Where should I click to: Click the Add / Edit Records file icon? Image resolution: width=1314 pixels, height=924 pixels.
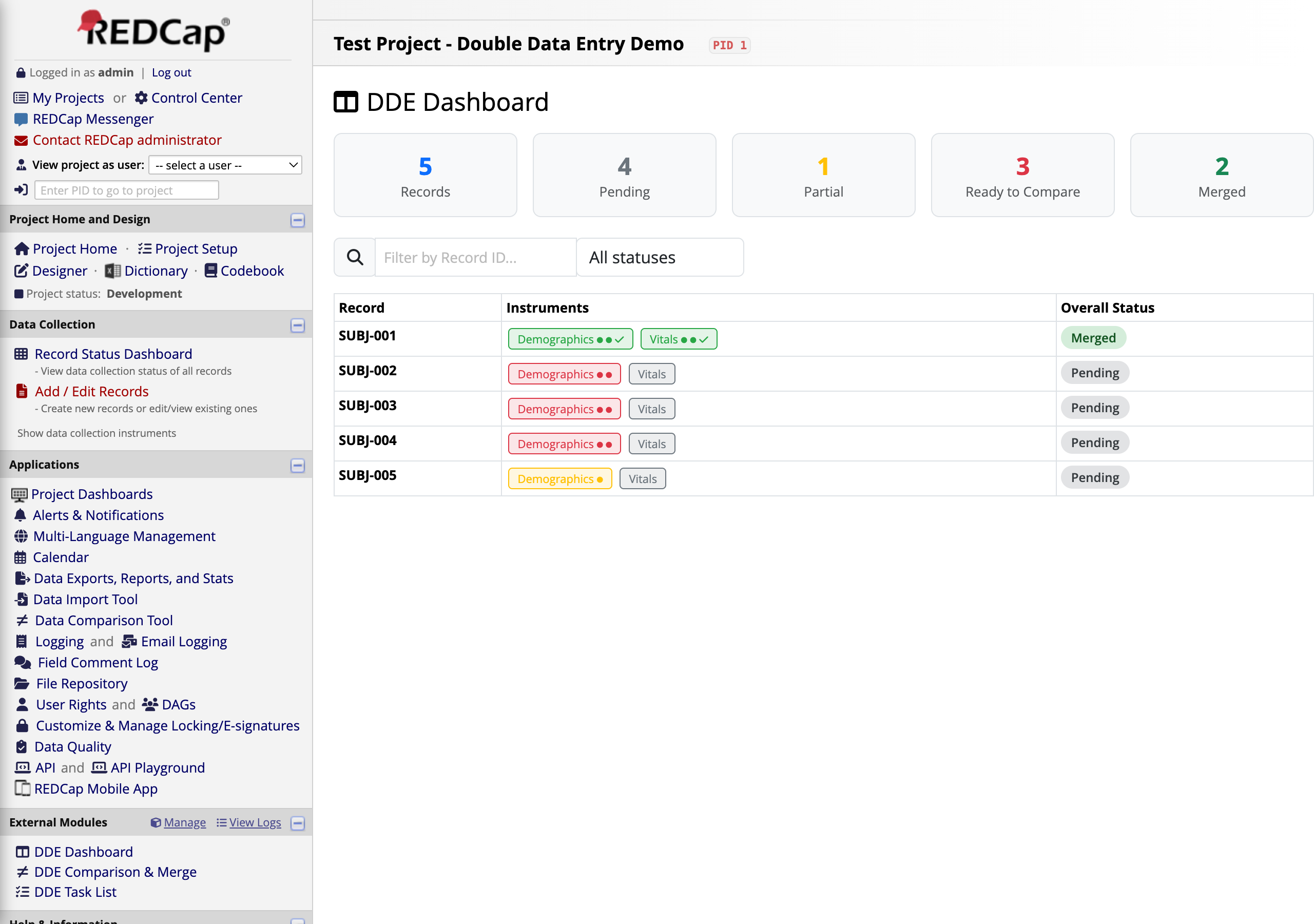(22, 391)
